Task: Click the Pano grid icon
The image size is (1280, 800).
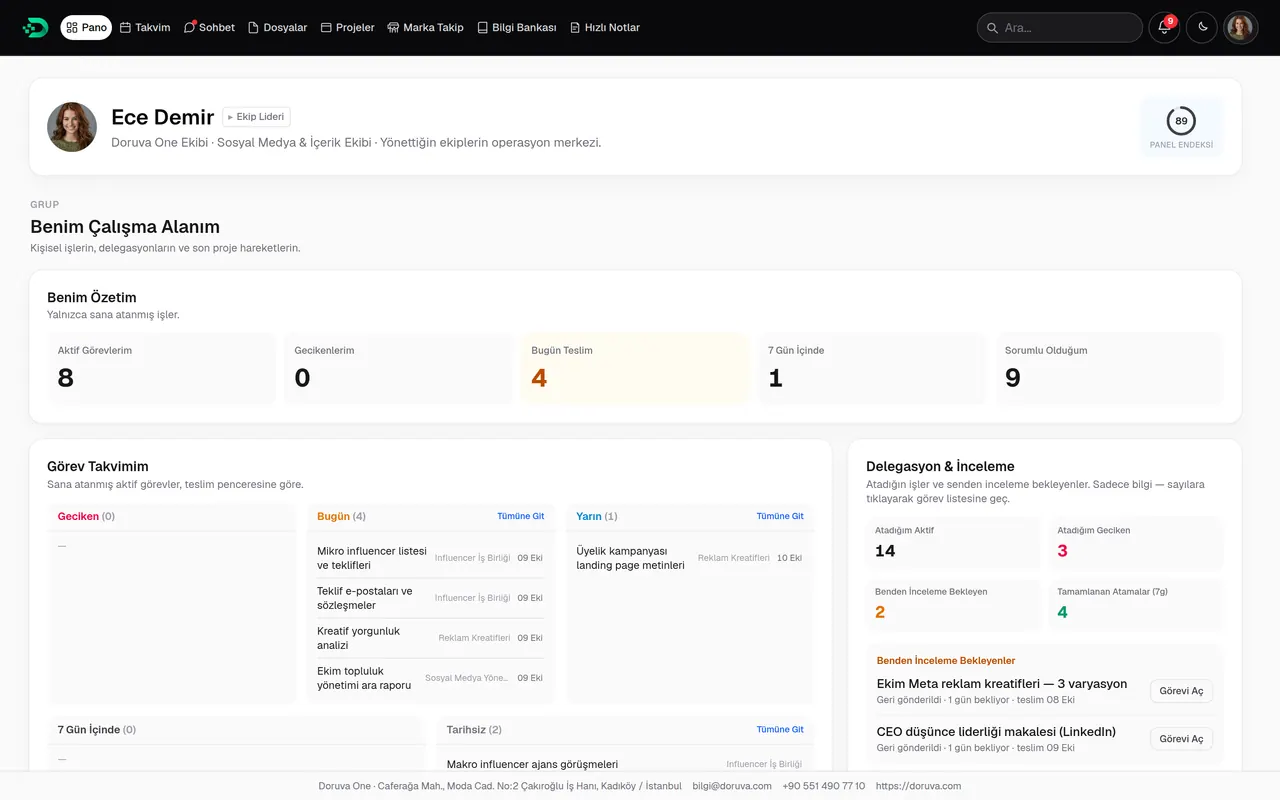Action: tap(72, 28)
